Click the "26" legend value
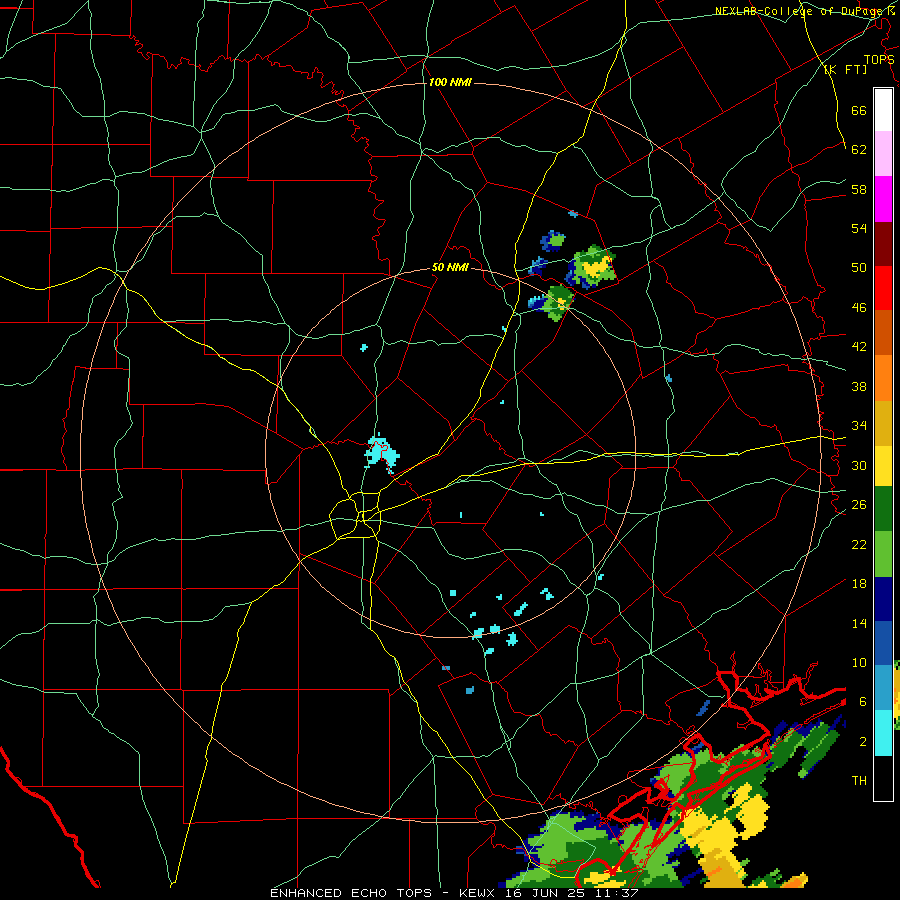This screenshot has height=900, width=900. 859,505
